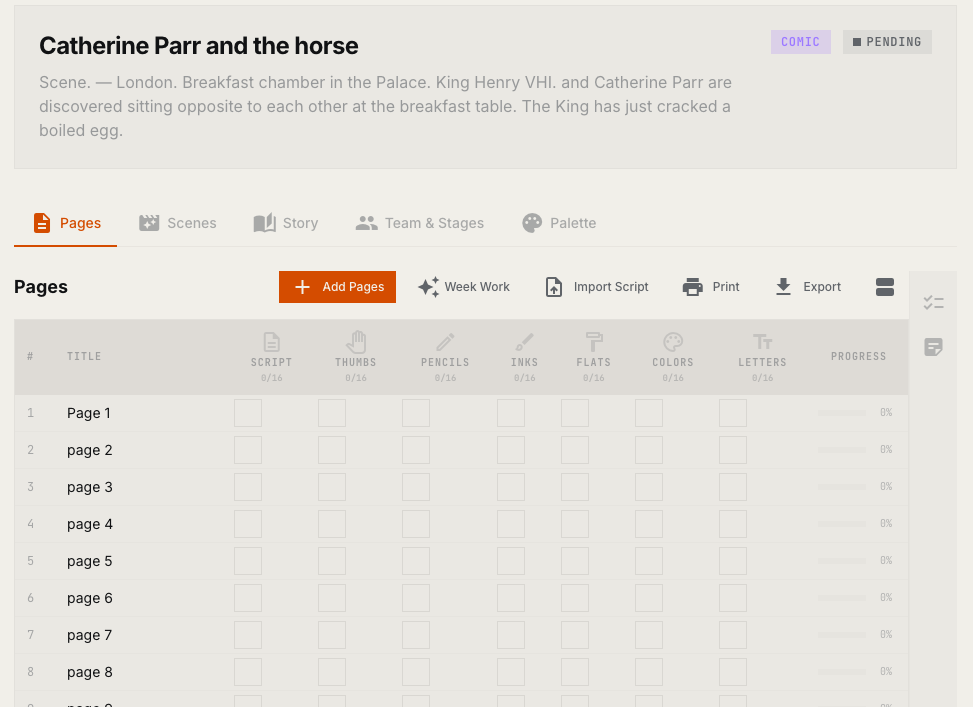Click page 8 progress bar
The image size is (973, 707).
842,672
